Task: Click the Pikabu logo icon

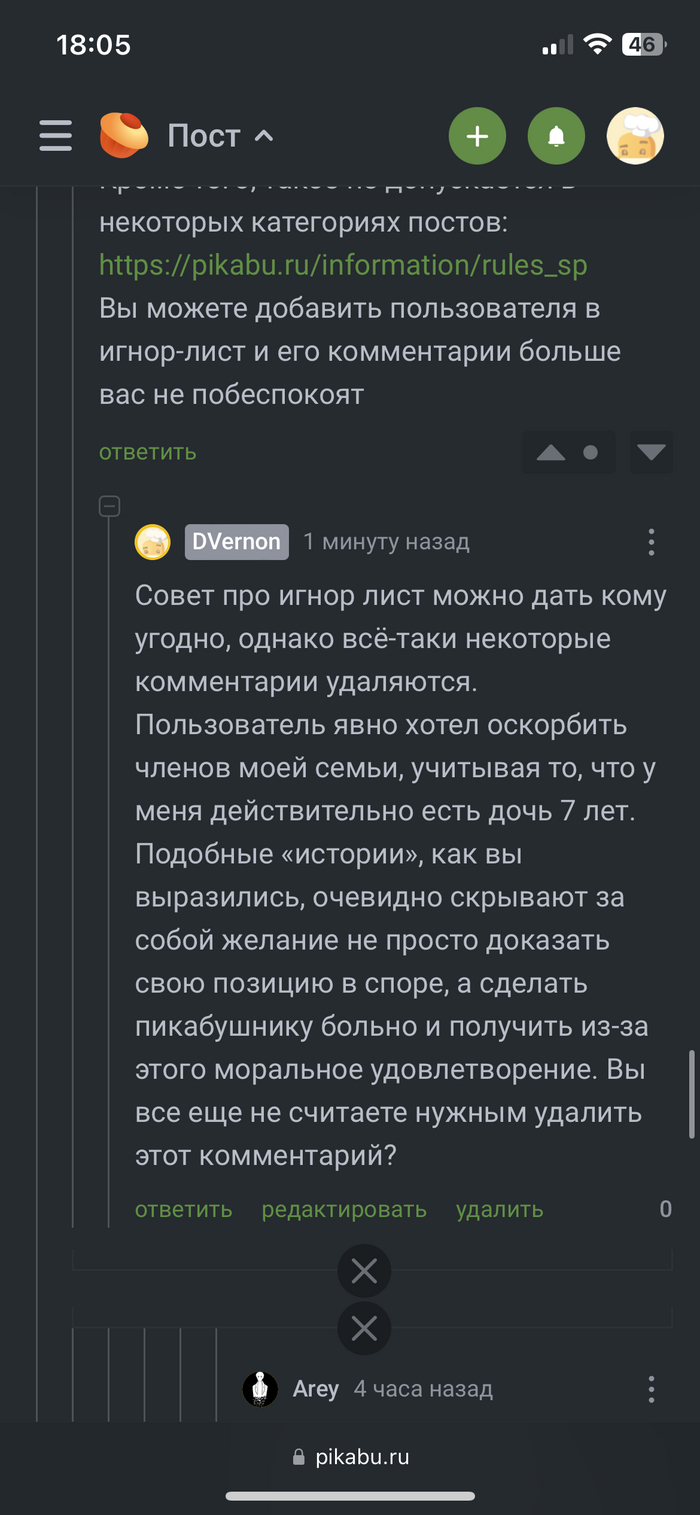Action: pyautogui.click(x=124, y=136)
